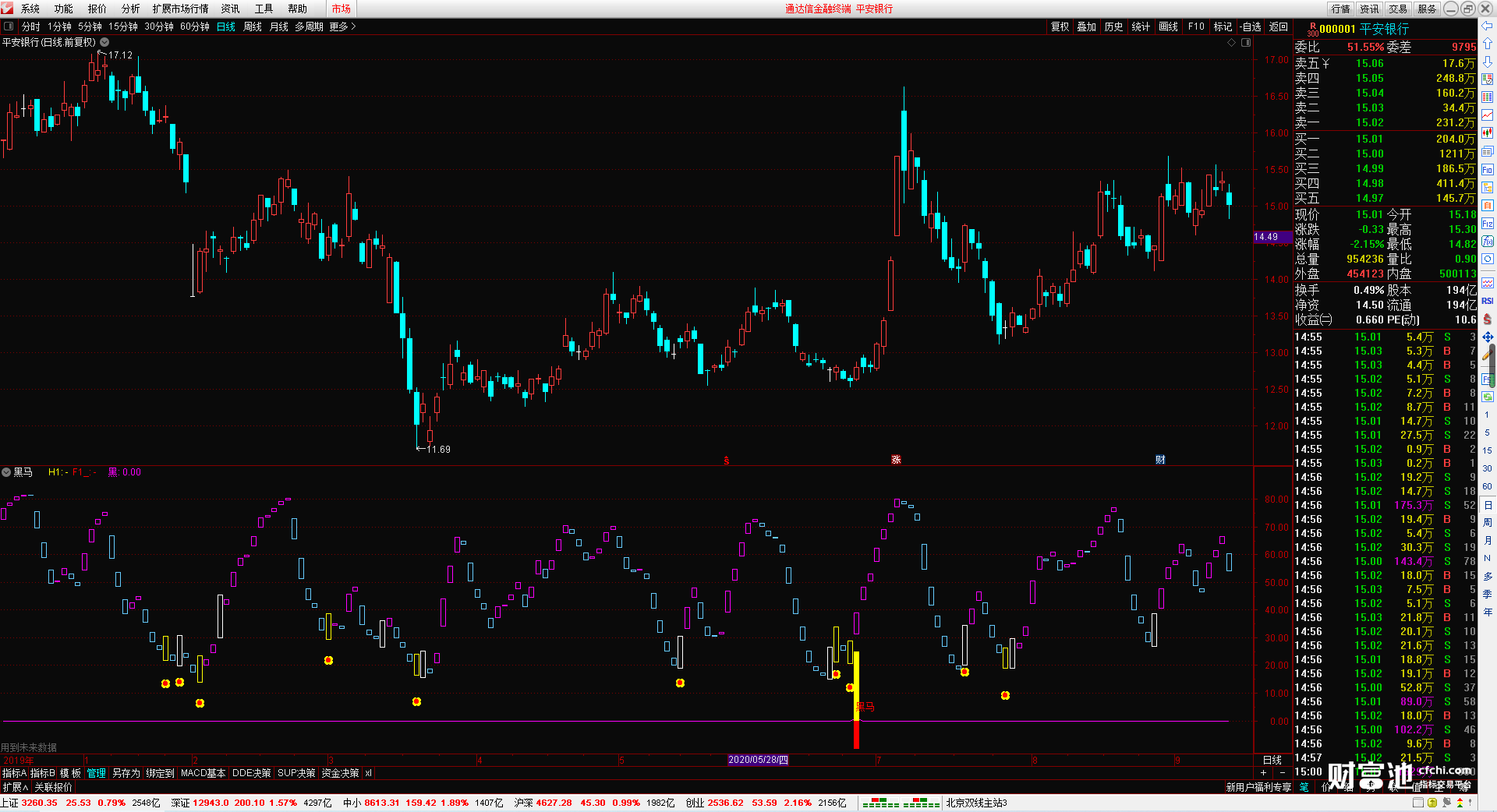The height and width of the screenshot is (812, 1497).
Task: Click the candlestick chart sidebar icon
Action: (x=1488, y=133)
